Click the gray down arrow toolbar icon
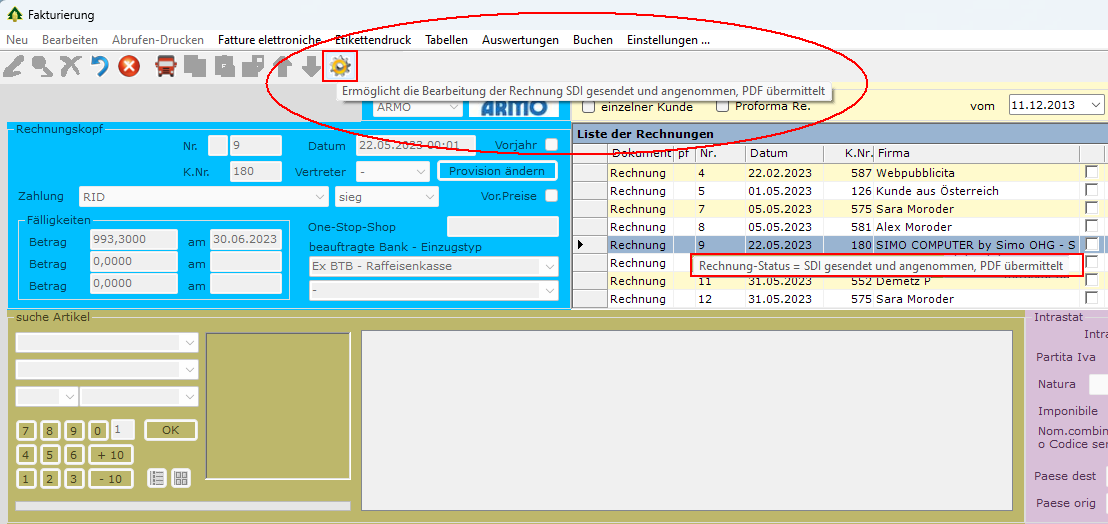The width and height of the screenshot is (1108, 524). pos(312,67)
